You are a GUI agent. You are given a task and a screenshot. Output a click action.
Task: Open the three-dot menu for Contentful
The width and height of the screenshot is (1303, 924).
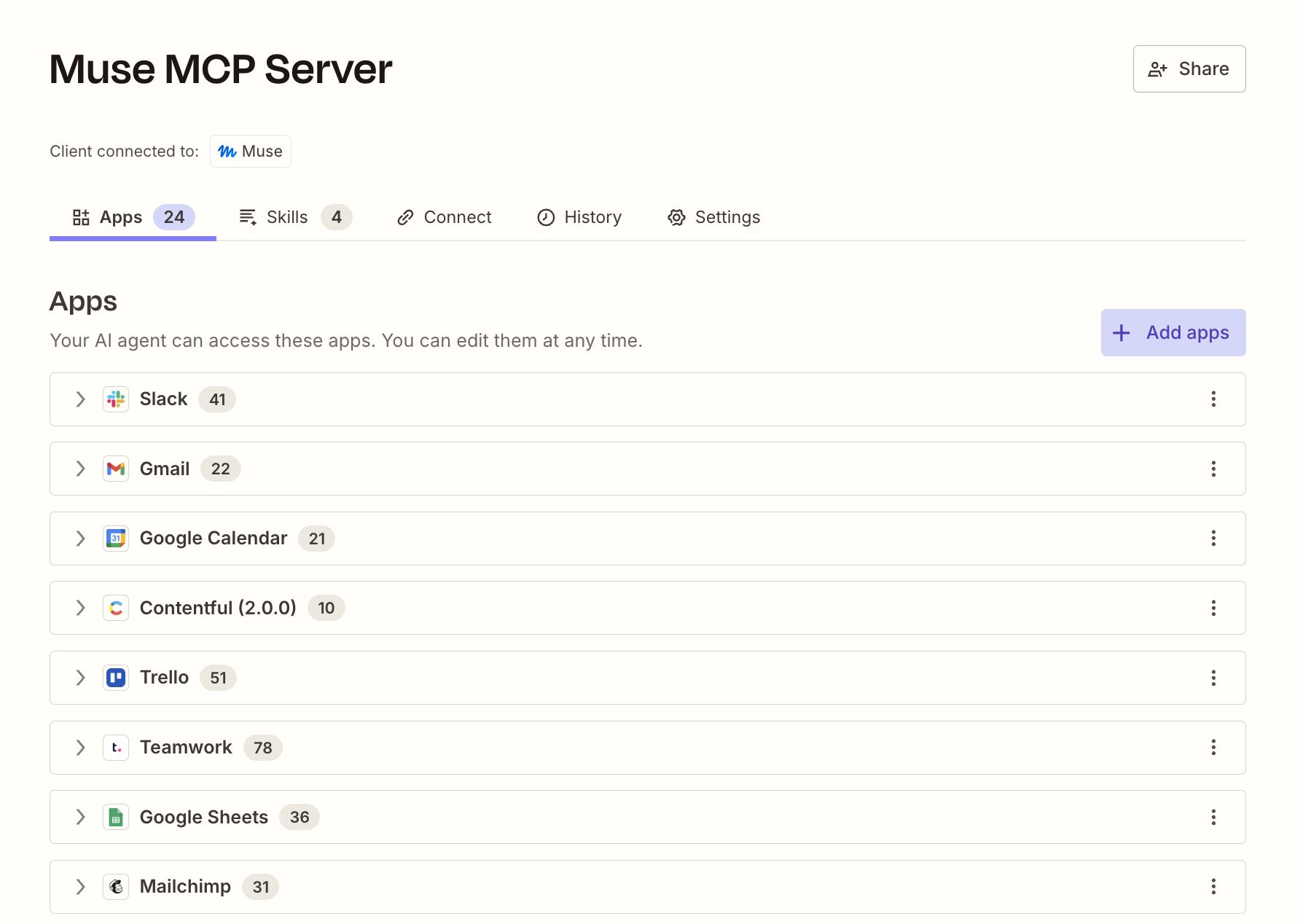click(x=1213, y=608)
